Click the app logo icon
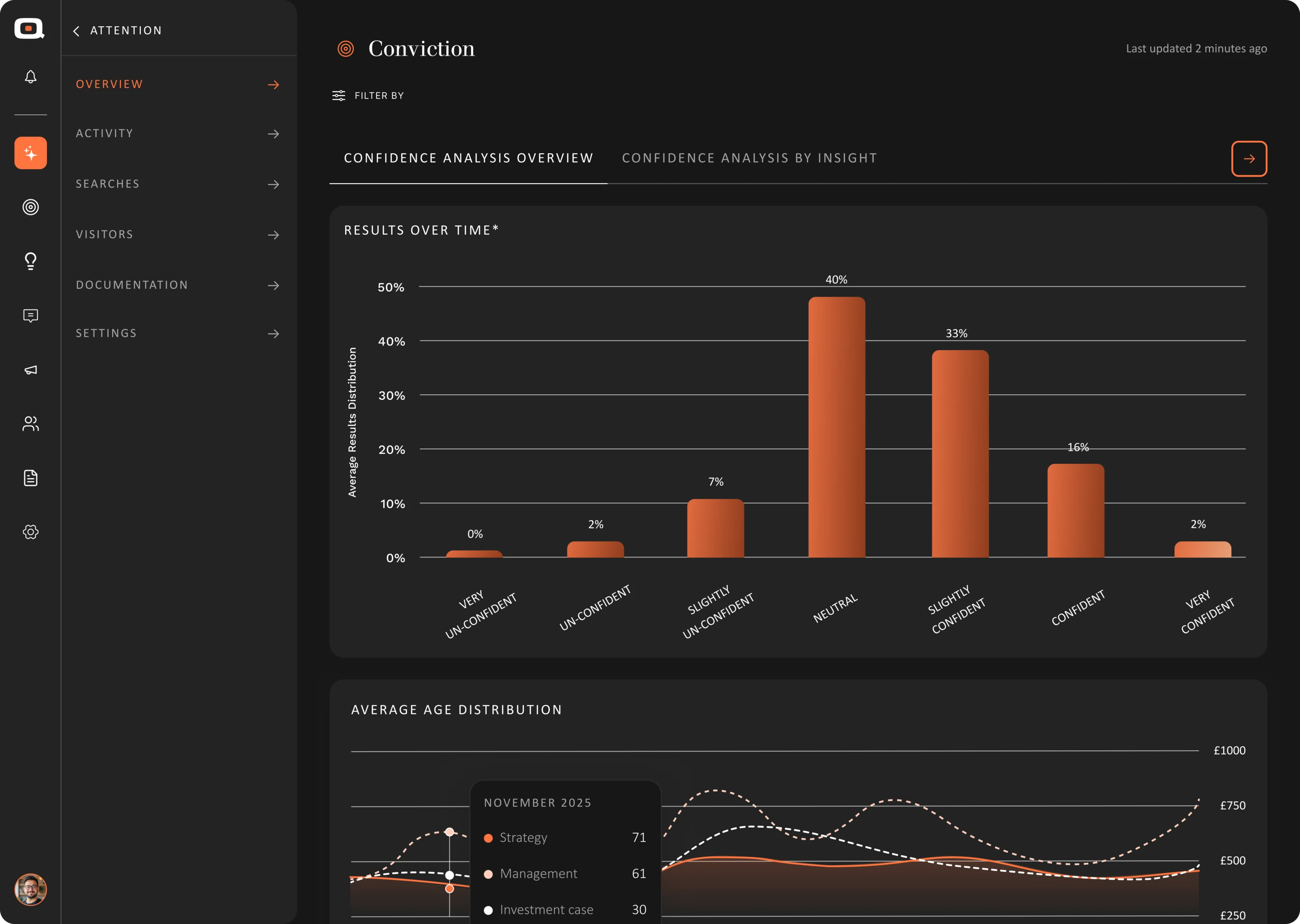The image size is (1300, 924). [x=30, y=28]
